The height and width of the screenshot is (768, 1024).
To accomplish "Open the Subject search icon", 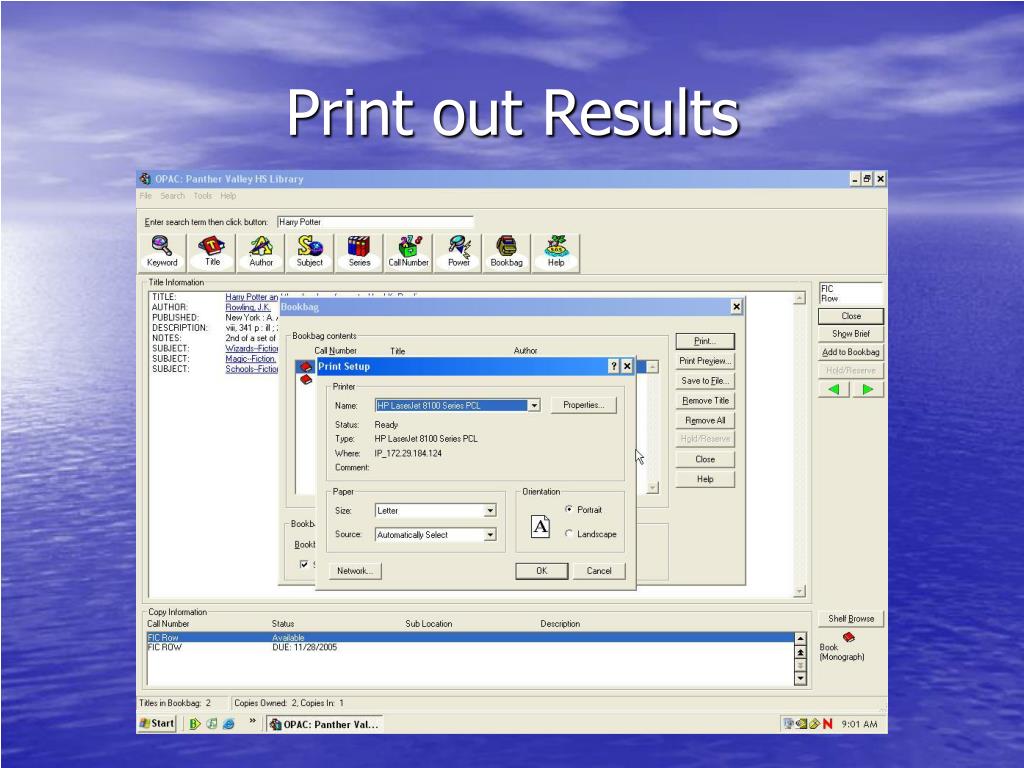I will 310,252.
